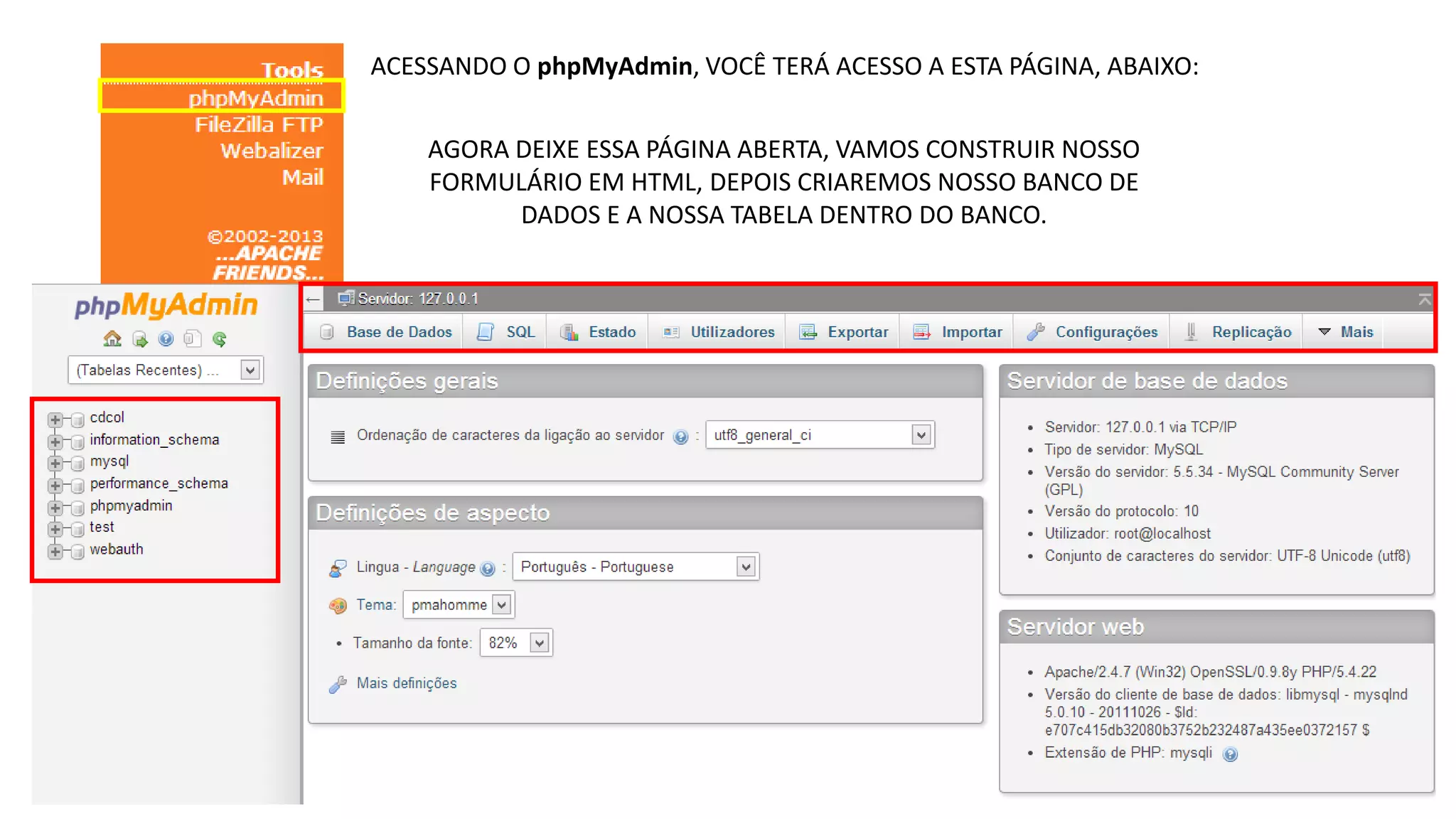
Task: Click phpMyAdmin link in XAMPP Tools menu
Action: pos(256,98)
